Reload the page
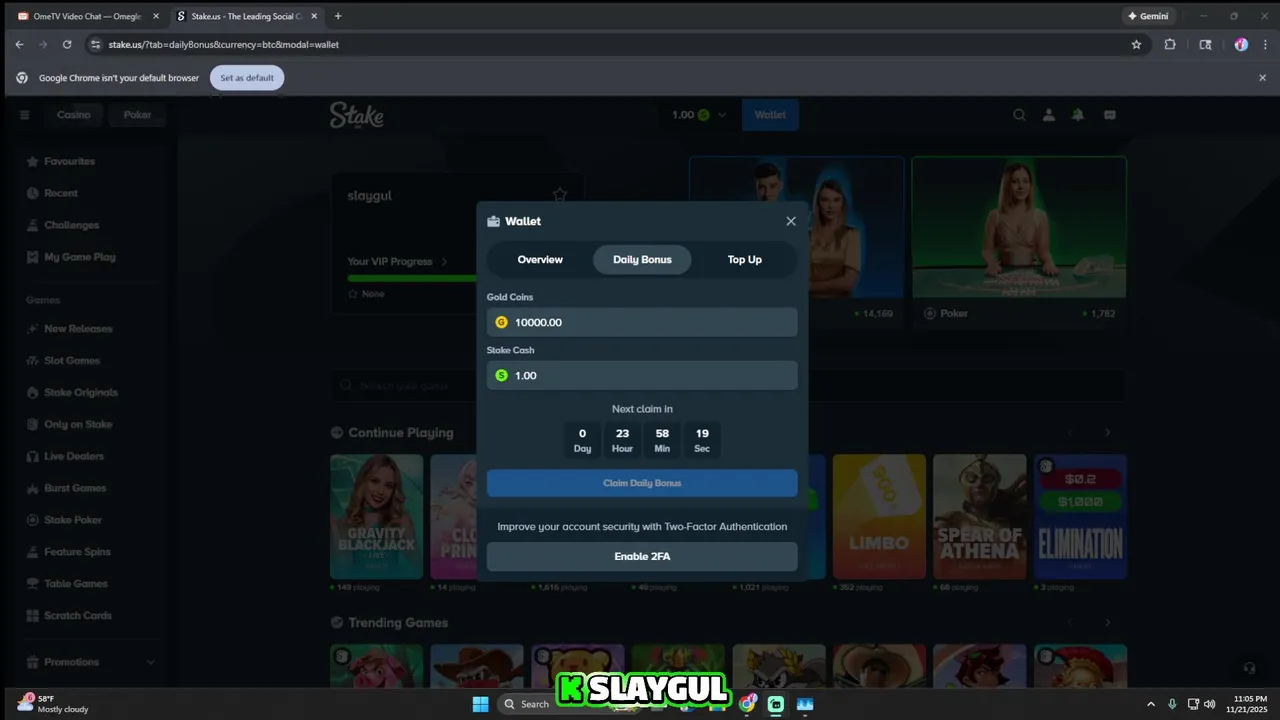Image resolution: width=1280 pixels, height=720 pixels. pyautogui.click(x=67, y=44)
